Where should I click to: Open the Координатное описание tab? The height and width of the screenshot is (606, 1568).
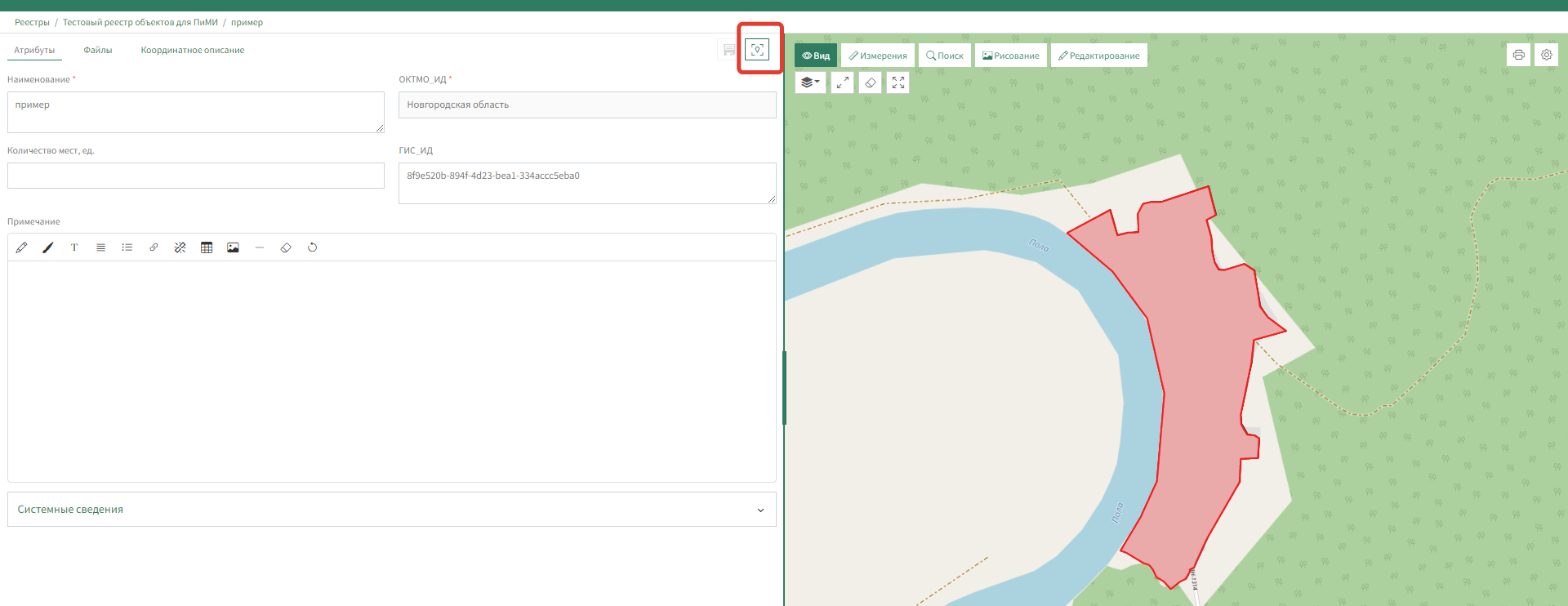(193, 51)
